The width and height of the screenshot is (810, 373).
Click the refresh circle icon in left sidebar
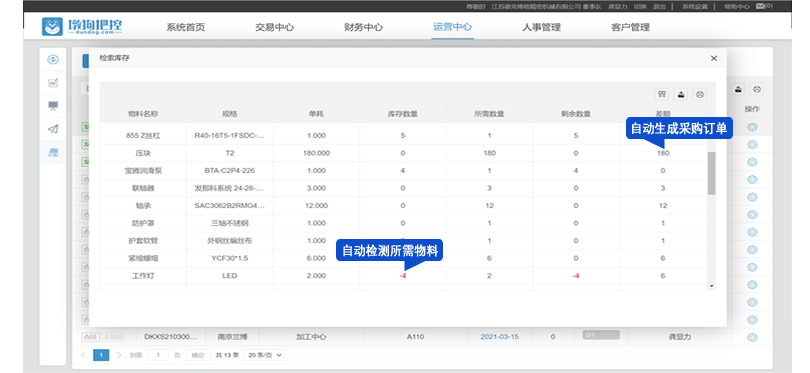tap(53, 59)
